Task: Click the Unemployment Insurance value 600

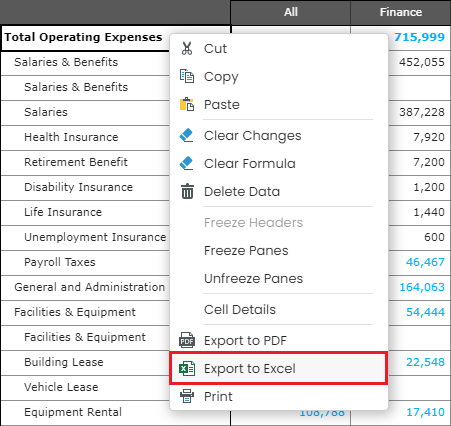Action: (x=434, y=237)
